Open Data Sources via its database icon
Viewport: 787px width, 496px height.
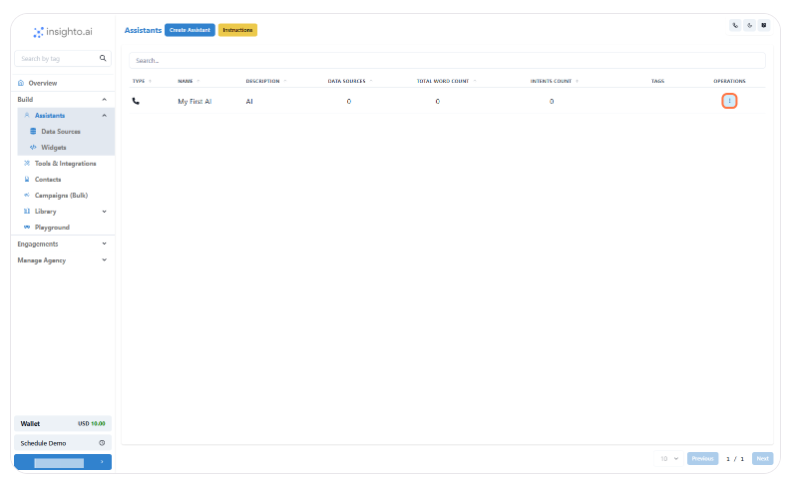(x=33, y=132)
